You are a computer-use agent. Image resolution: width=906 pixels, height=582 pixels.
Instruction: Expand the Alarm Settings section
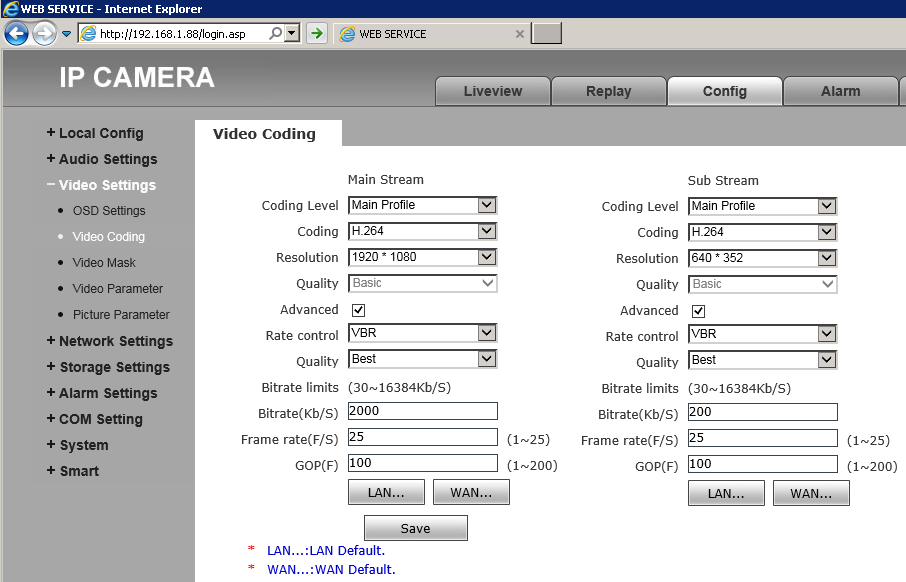click(x=102, y=393)
